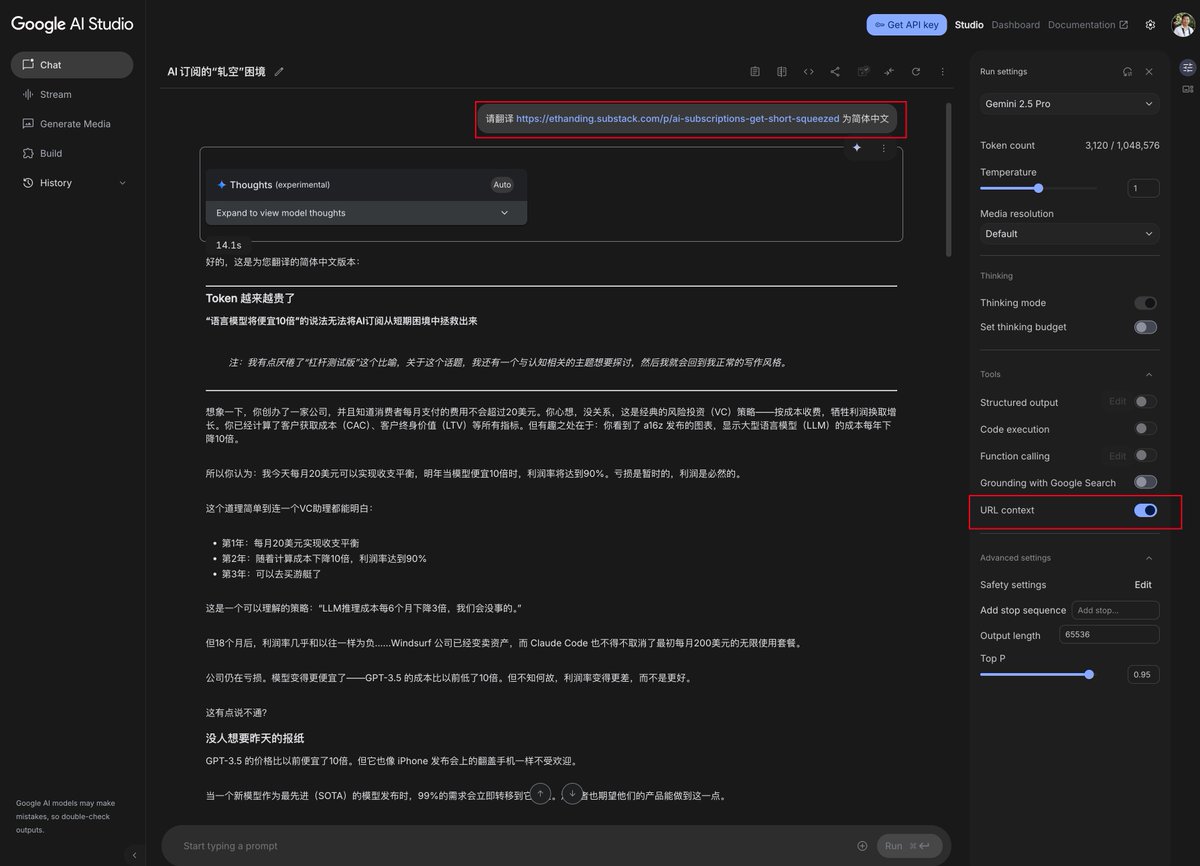Click the Output length field

(1111, 635)
